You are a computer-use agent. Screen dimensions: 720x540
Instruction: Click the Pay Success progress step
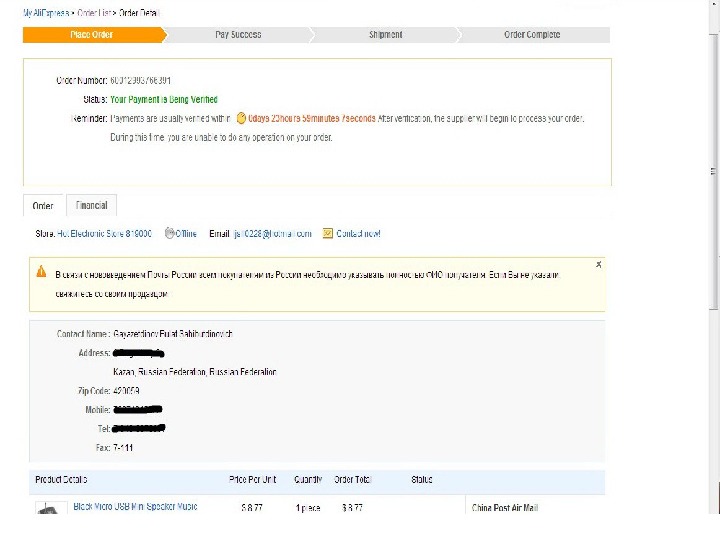pyautogui.click(x=238, y=35)
